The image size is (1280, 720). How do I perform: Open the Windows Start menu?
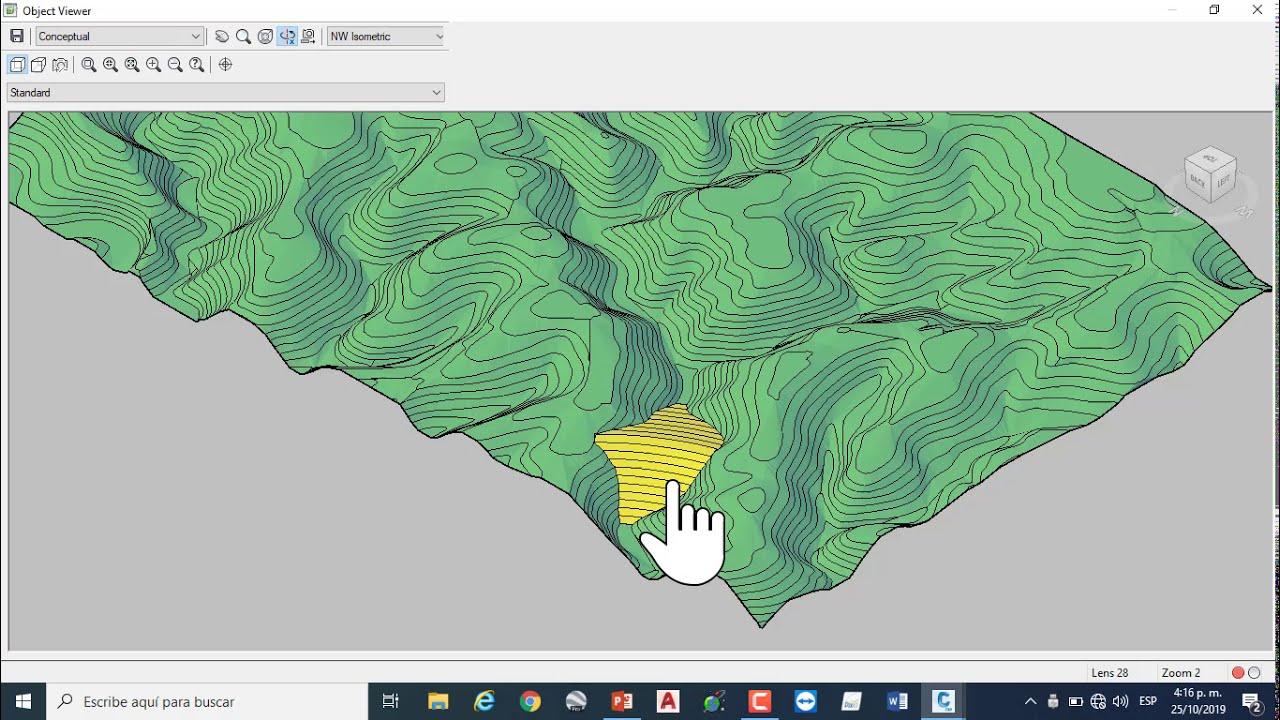(23, 702)
